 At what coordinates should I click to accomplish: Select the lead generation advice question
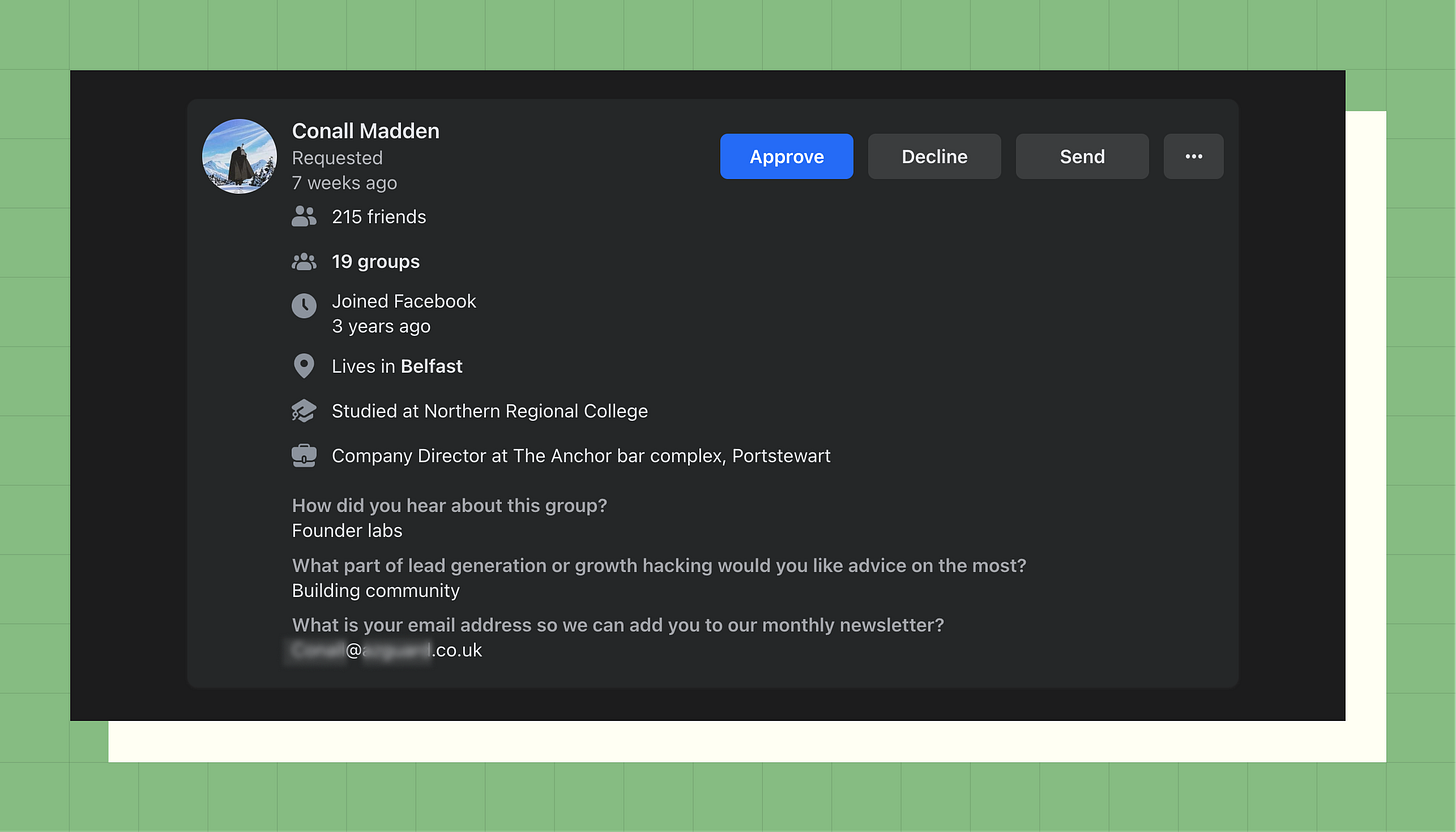point(659,565)
